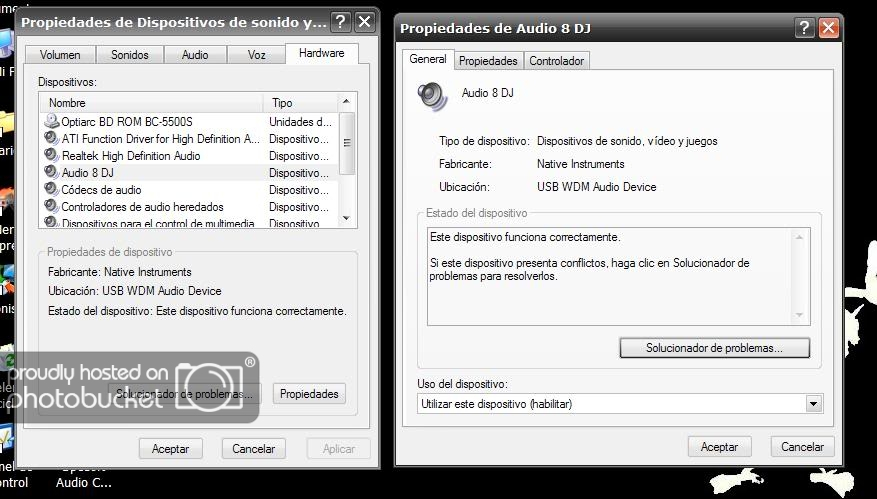
Task: Open the Propiedades tab in Audio 8 DJ window
Action: click(x=488, y=61)
